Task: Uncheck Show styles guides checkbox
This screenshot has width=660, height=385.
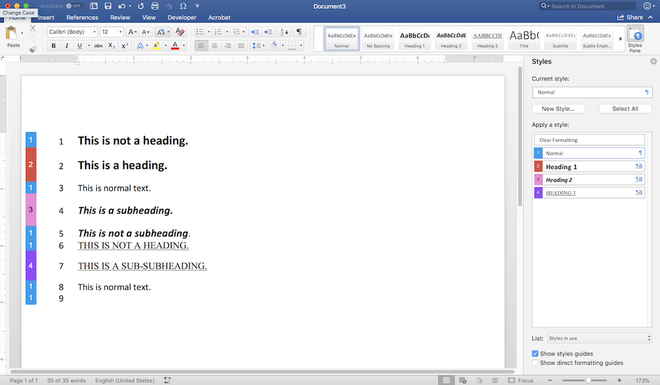Action: pyautogui.click(x=535, y=353)
